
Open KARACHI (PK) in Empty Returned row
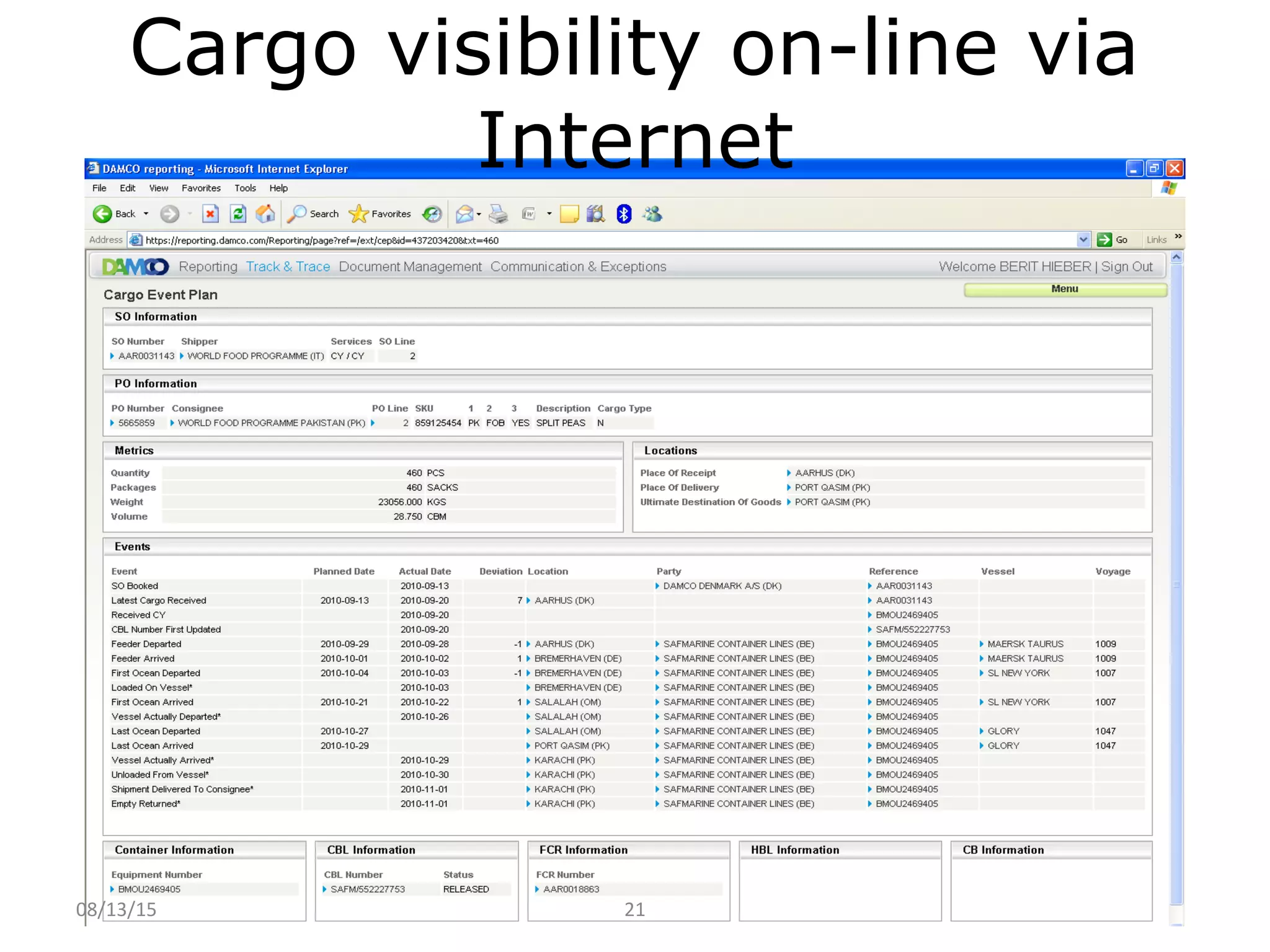click(564, 804)
